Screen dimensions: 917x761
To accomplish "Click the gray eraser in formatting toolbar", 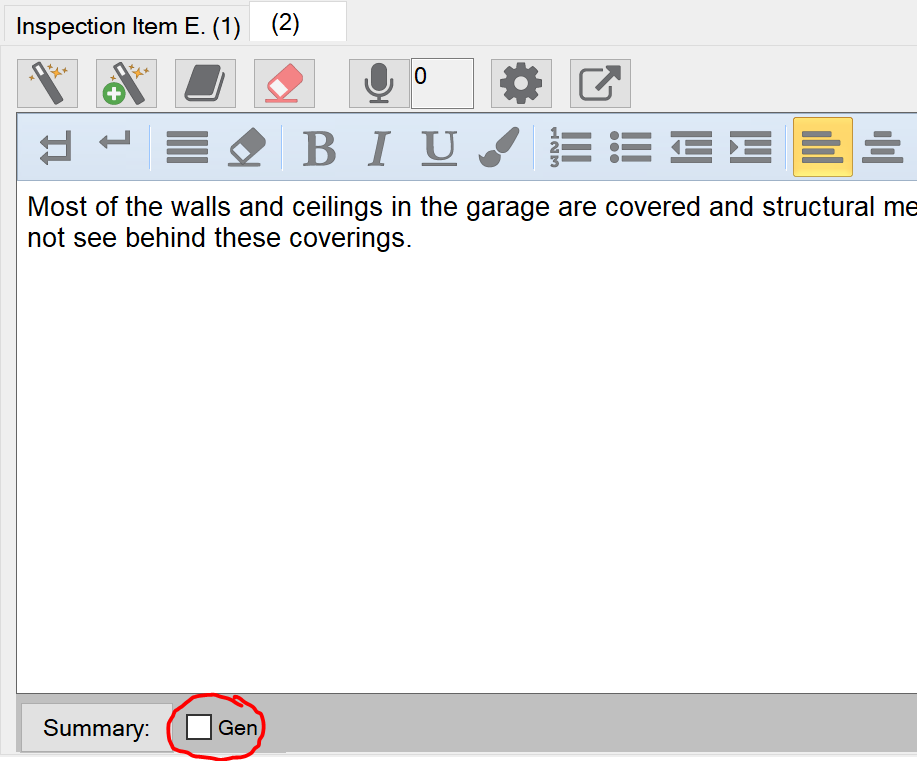I will pyautogui.click(x=246, y=147).
